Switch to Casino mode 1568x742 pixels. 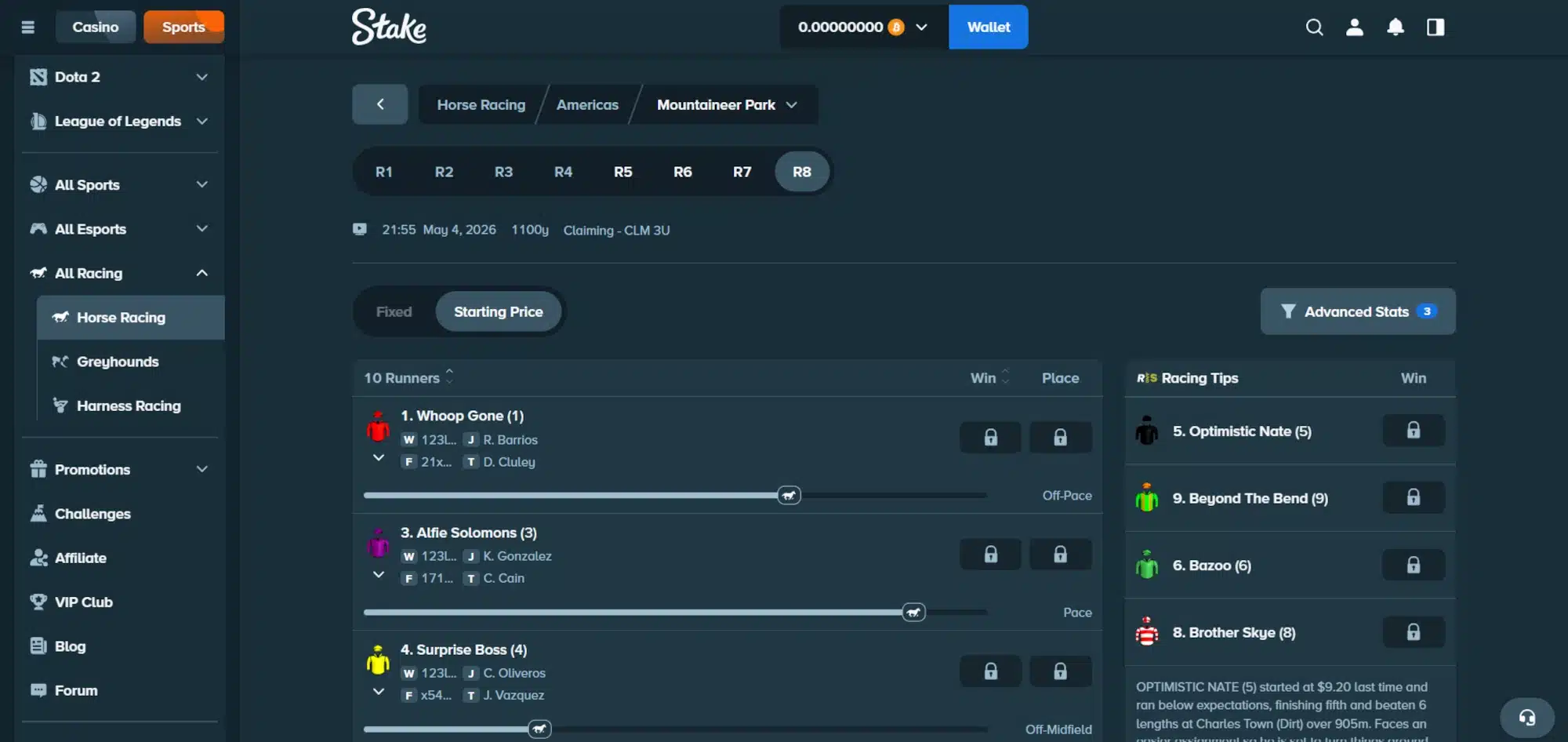click(96, 27)
